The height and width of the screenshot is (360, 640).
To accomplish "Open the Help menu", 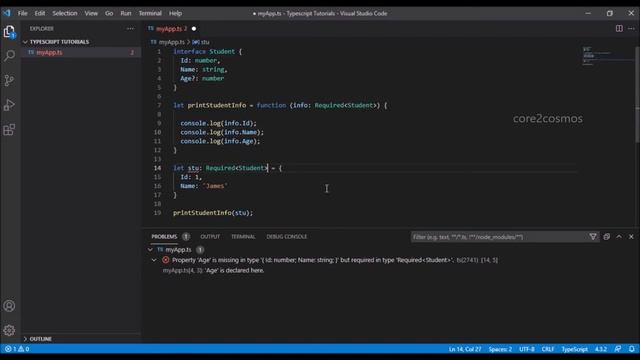I will point(175,13).
